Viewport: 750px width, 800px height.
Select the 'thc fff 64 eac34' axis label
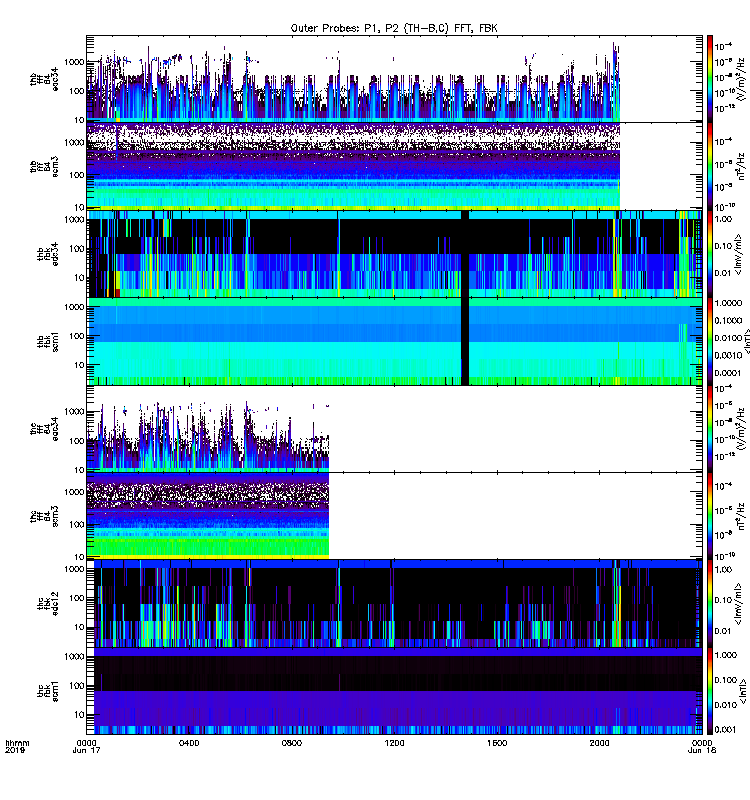click(44, 429)
